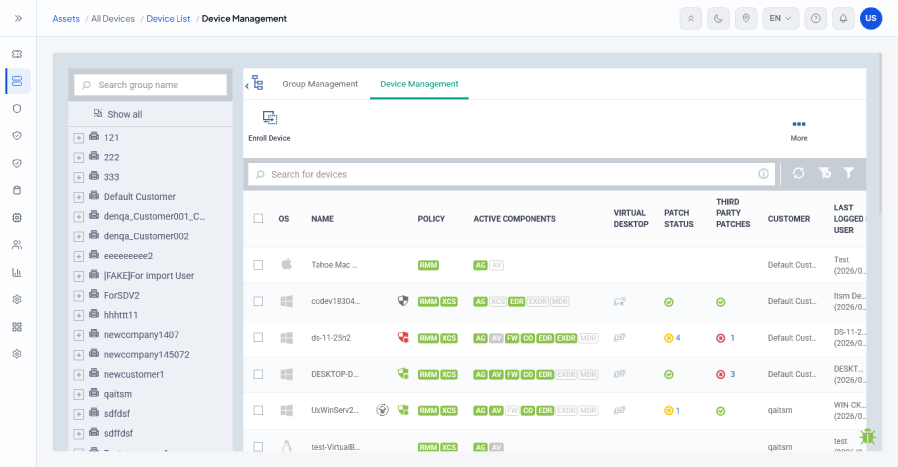This screenshot has width=898, height=467.
Task: Toggle dark mode moon icon
Action: coord(718,18)
